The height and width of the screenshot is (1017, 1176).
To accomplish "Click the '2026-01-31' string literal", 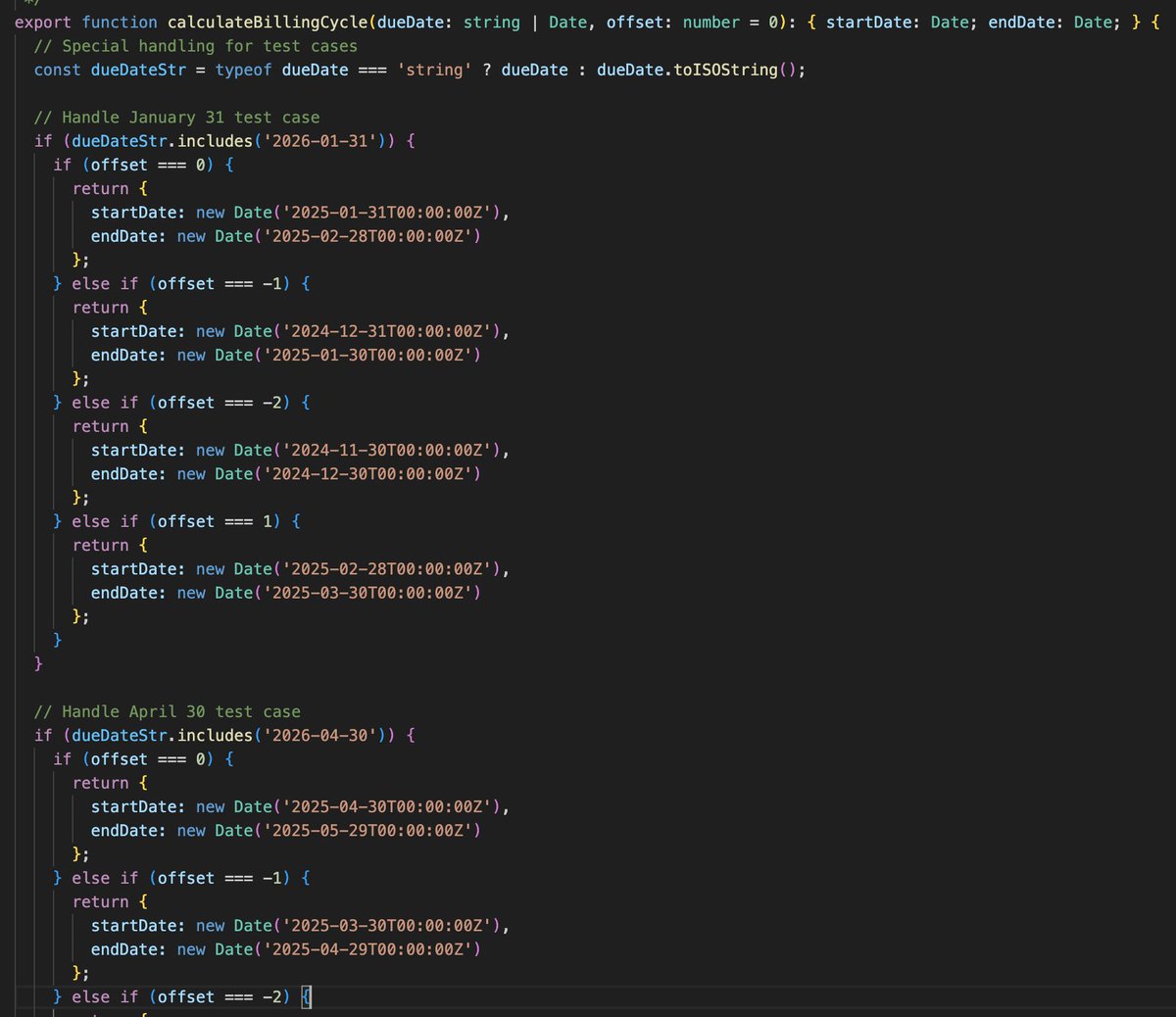I will [x=319, y=141].
